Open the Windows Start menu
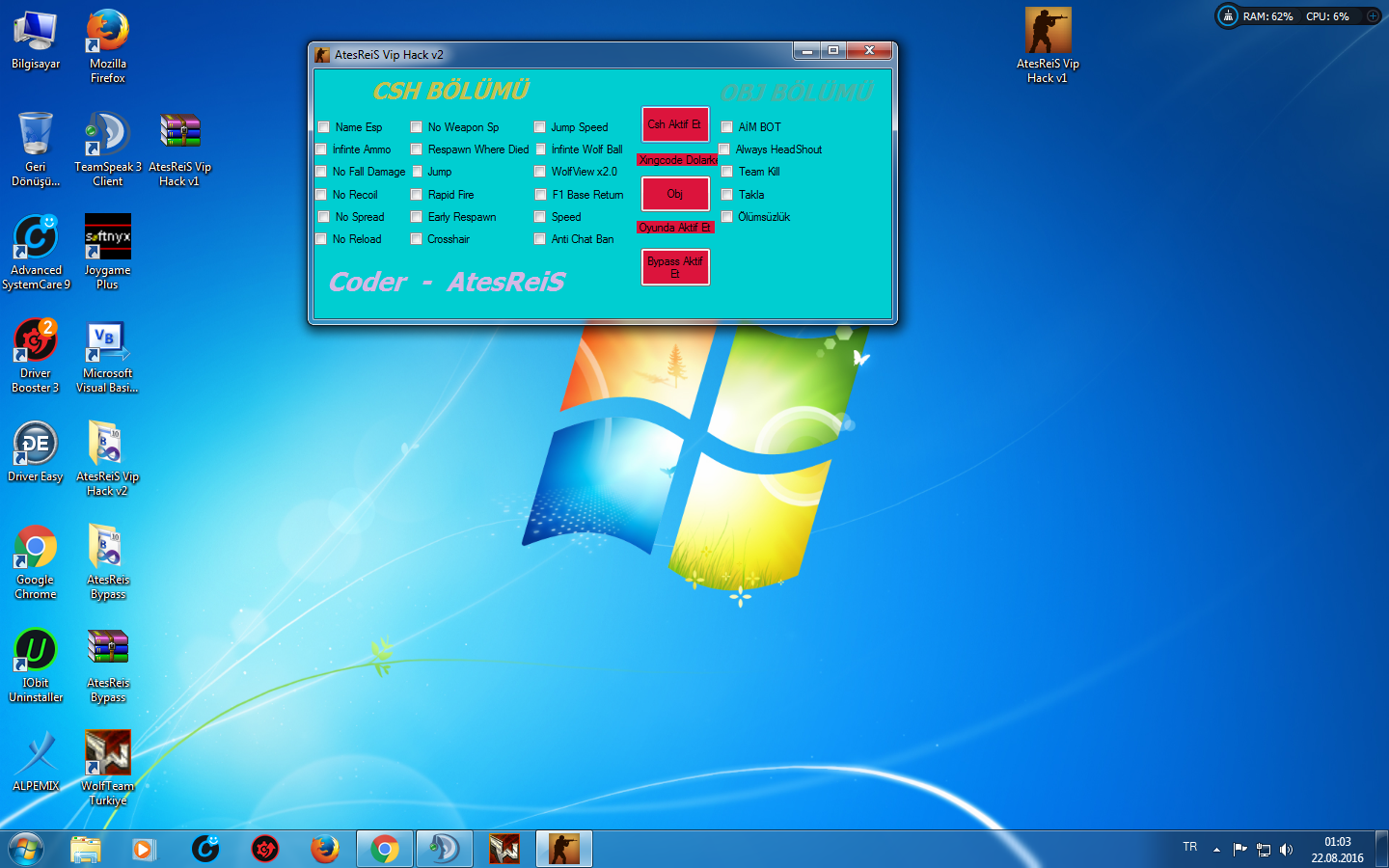The image size is (1389, 868). coord(26,849)
